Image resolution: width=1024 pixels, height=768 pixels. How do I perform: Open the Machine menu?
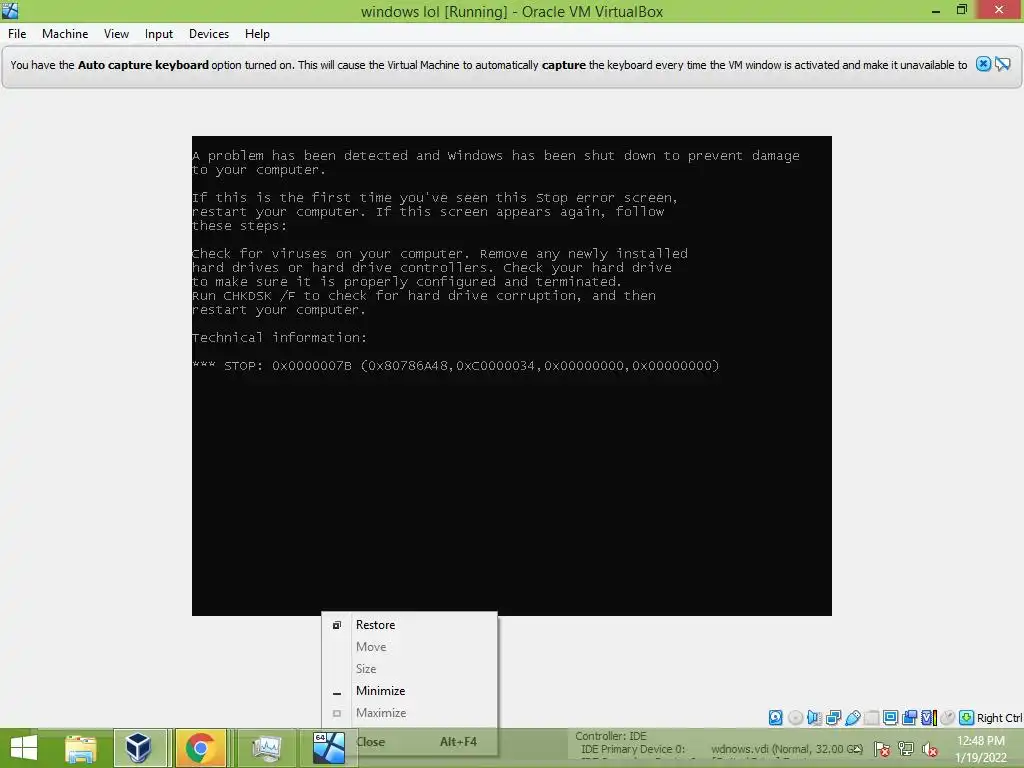tap(65, 34)
